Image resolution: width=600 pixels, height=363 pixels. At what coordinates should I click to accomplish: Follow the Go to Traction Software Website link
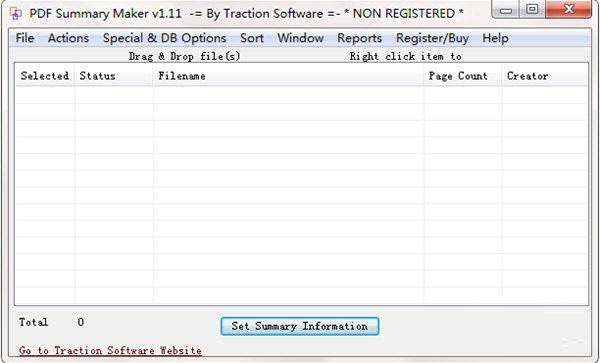tap(110, 350)
